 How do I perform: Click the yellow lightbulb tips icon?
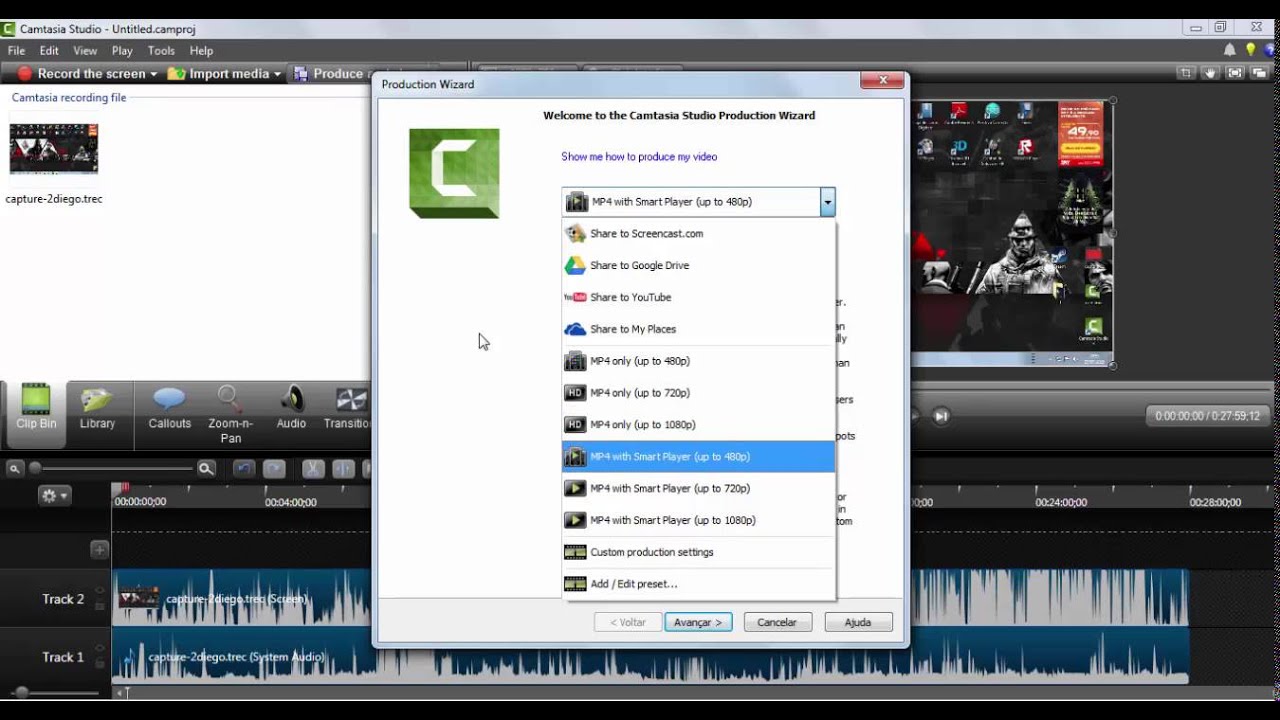tap(1250, 50)
